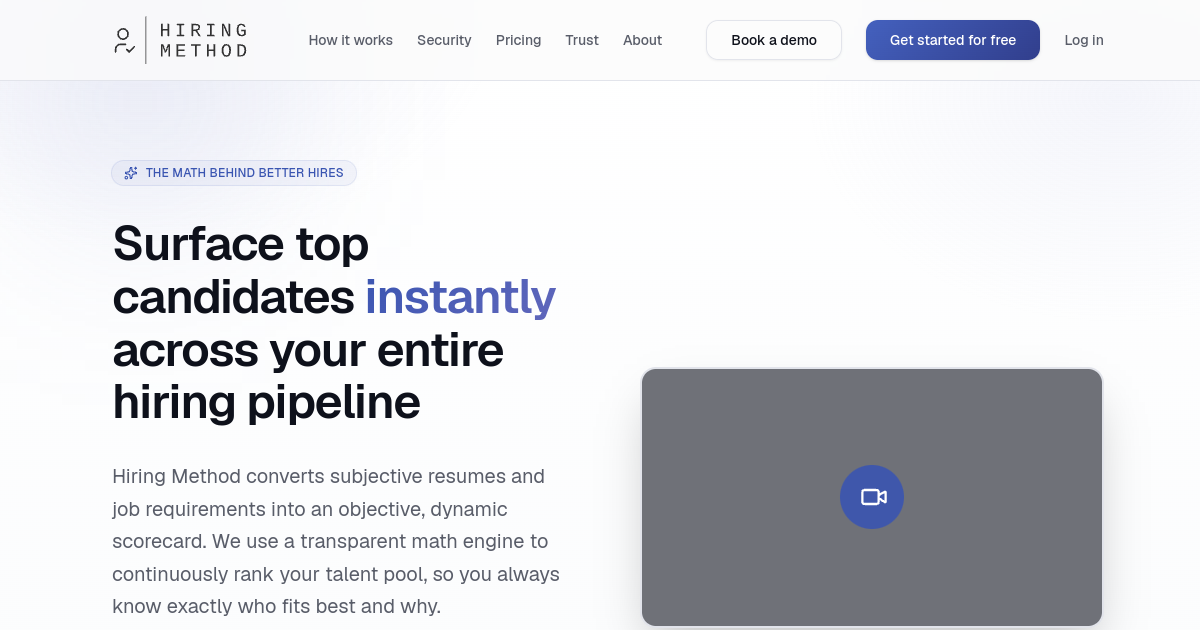
Task: Click the paragraph starting 'Hiring Method converts'
Action: coord(336,541)
